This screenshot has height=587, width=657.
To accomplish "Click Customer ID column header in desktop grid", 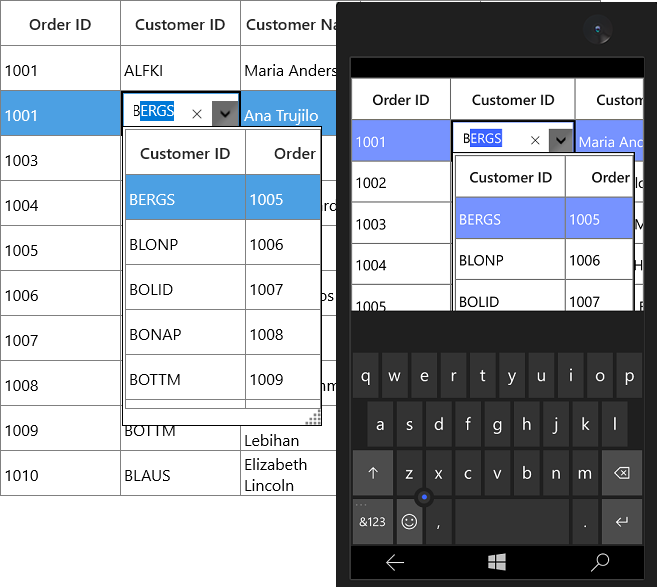I will click(x=180, y=24).
